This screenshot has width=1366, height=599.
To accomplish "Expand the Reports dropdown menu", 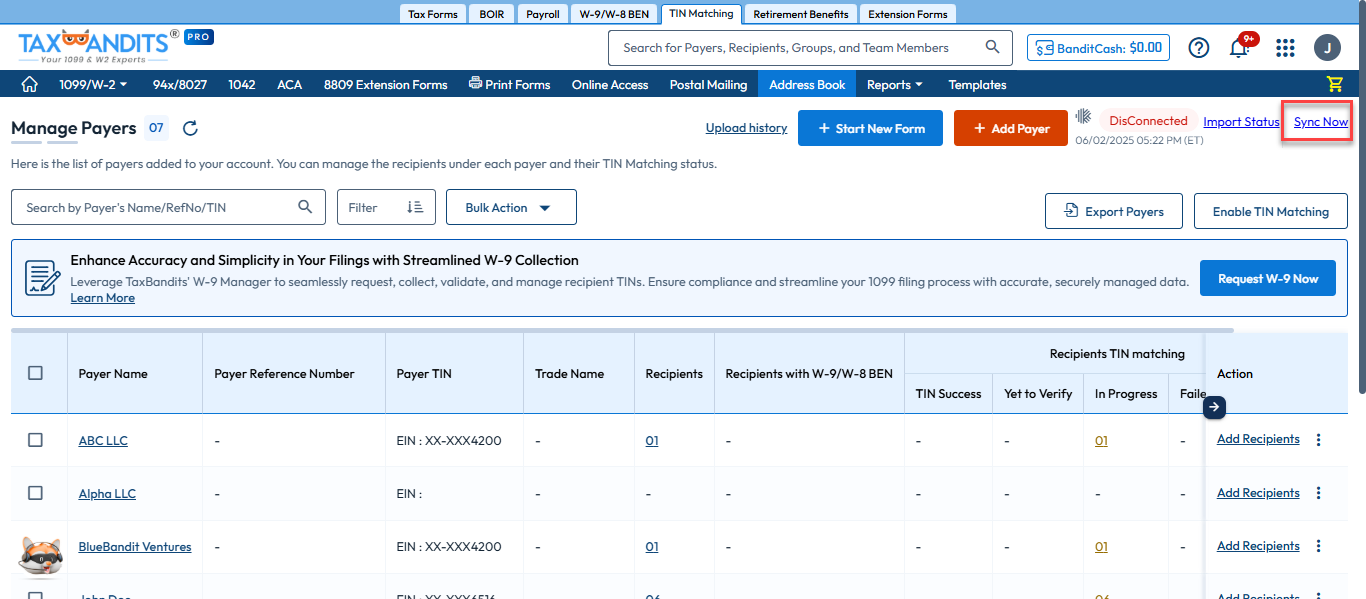I will 894,85.
